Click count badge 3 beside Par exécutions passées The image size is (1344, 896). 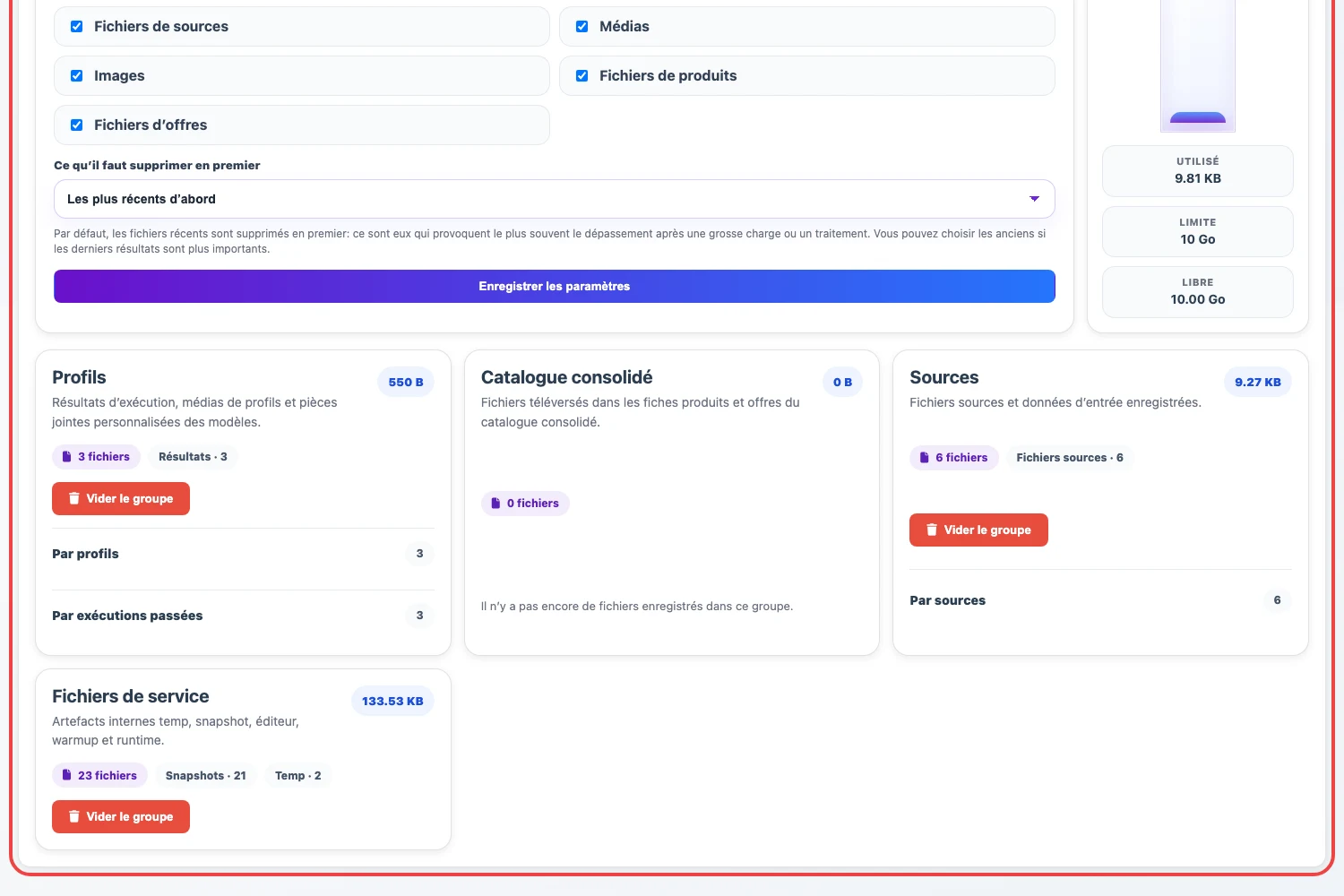click(419, 616)
